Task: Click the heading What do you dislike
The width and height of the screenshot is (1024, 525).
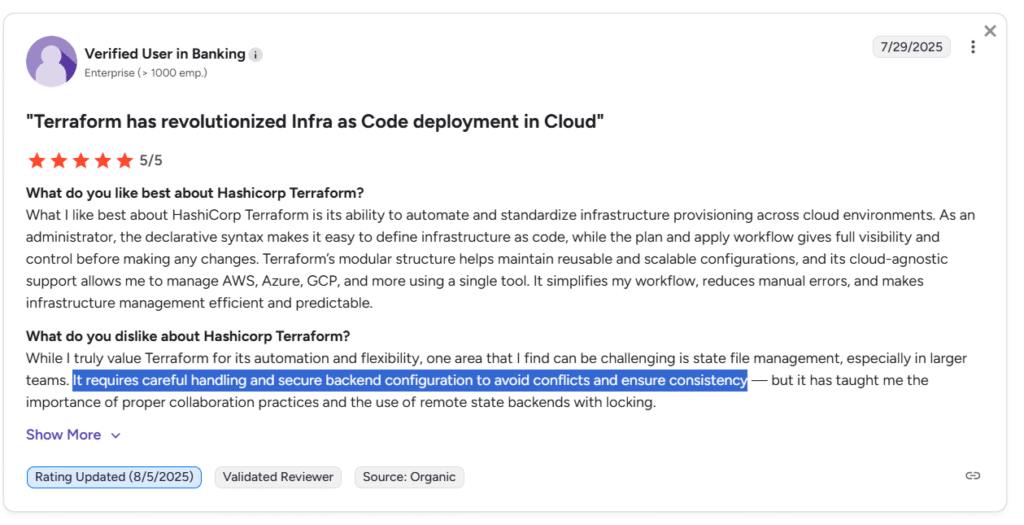Action: click(x=188, y=336)
